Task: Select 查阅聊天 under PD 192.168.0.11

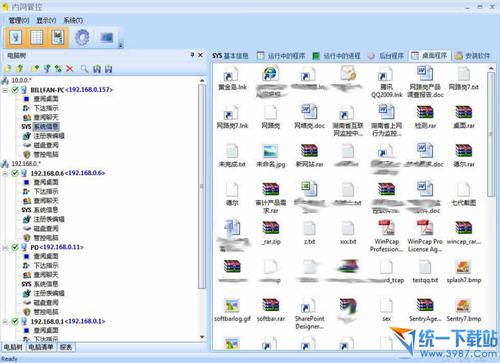Action: click(x=46, y=275)
